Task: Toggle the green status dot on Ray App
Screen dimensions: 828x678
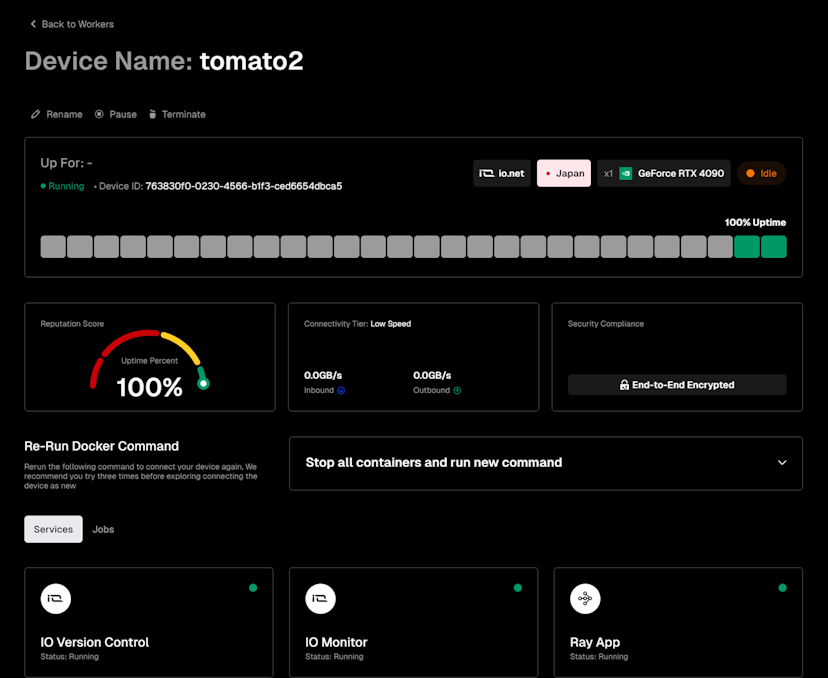Action: (x=782, y=590)
